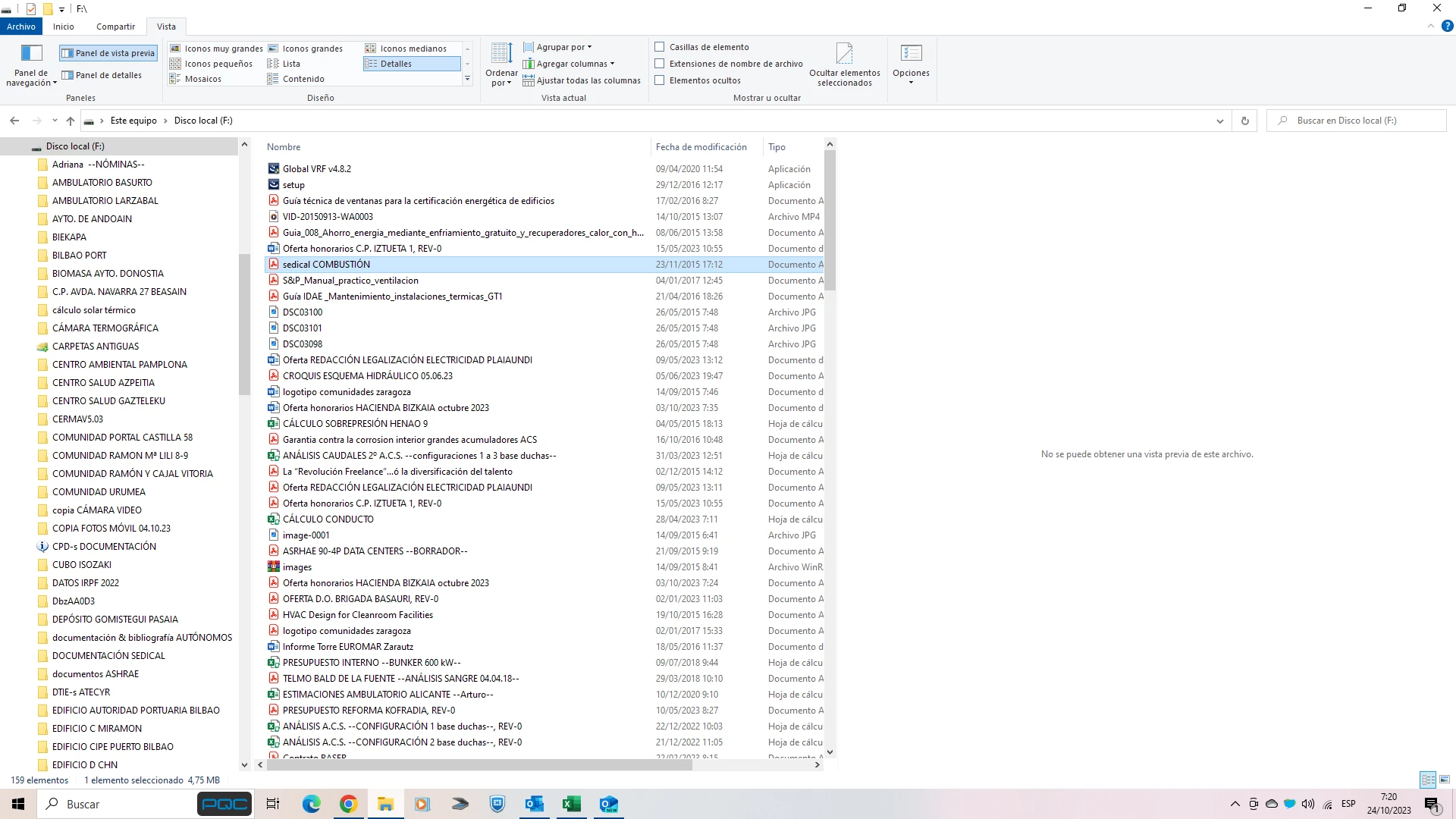Click the Help question mark icon
Viewport: 1456px width, 819px height.
click(x=1447, y=26)
